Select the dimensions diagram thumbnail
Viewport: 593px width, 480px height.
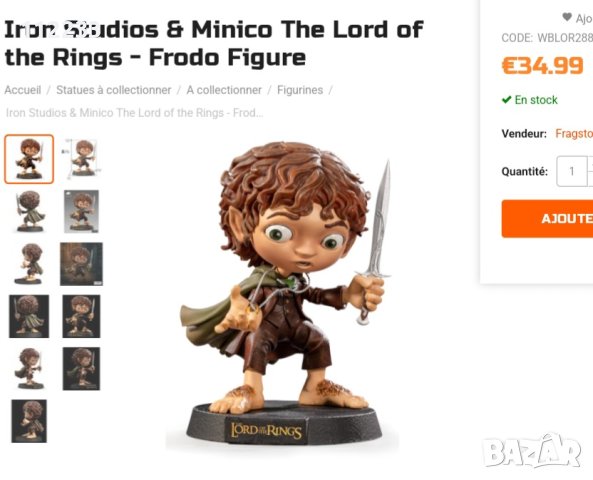[82, 159]
